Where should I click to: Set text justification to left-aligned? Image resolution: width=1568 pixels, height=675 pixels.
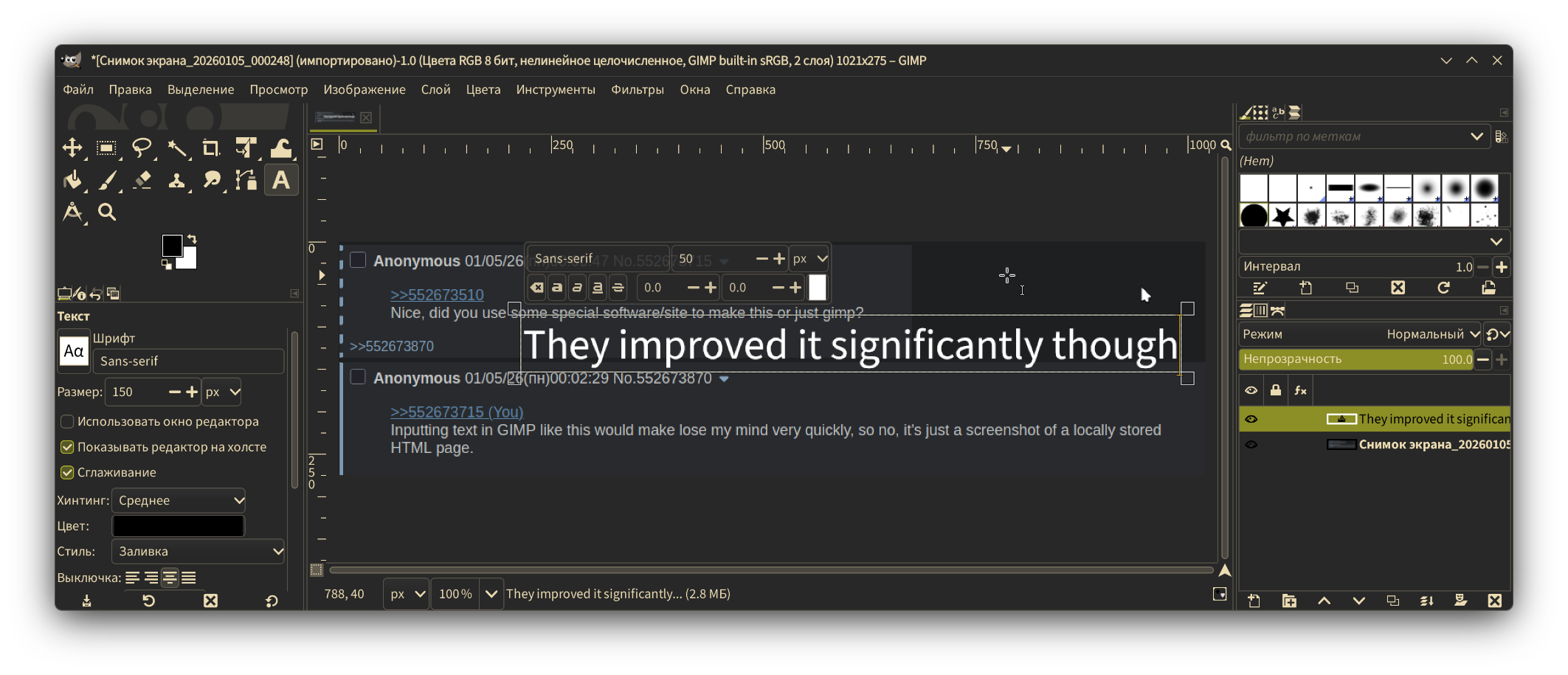click(133, 578)
